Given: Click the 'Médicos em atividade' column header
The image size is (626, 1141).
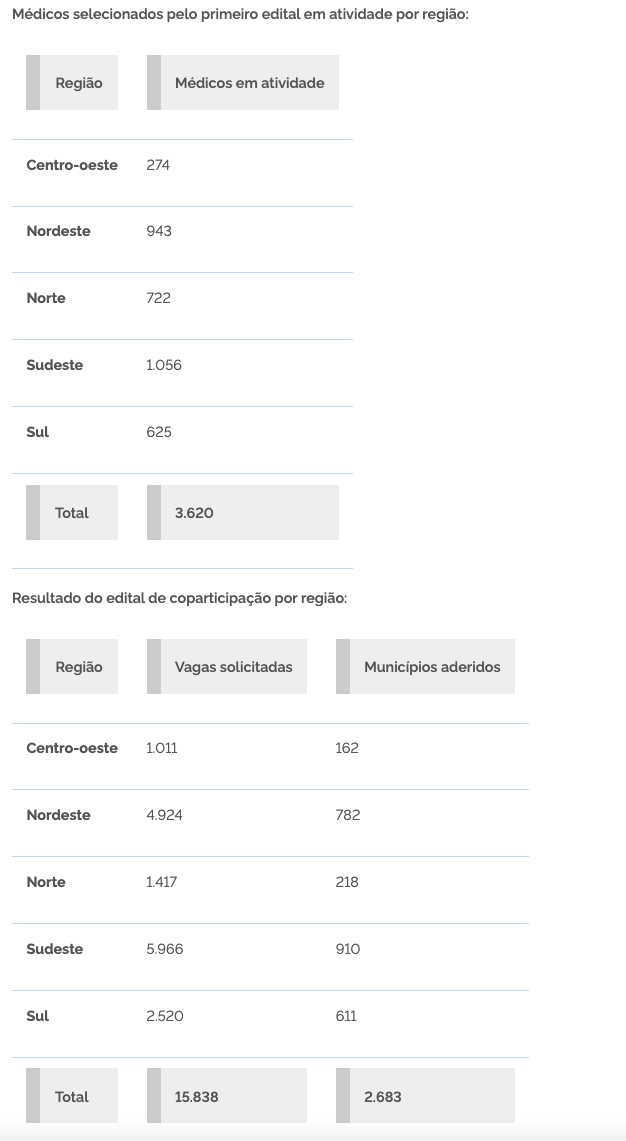Looking at the screenshot, I should [249, 83].
